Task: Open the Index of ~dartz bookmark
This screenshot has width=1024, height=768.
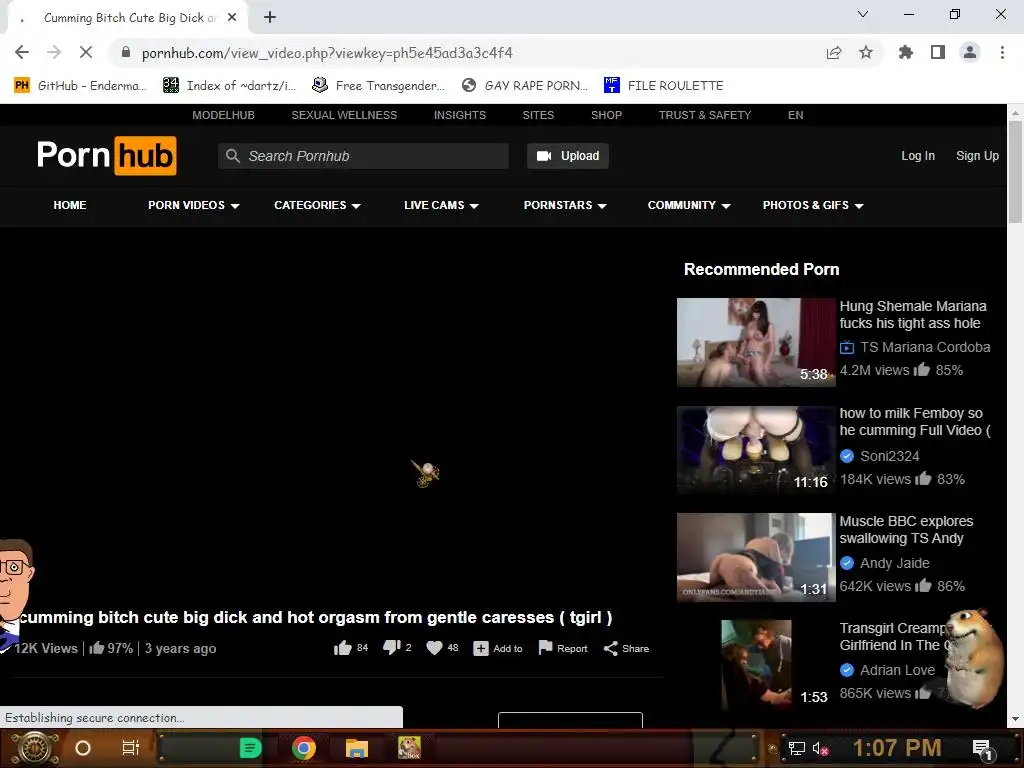Action: point(229,86)
